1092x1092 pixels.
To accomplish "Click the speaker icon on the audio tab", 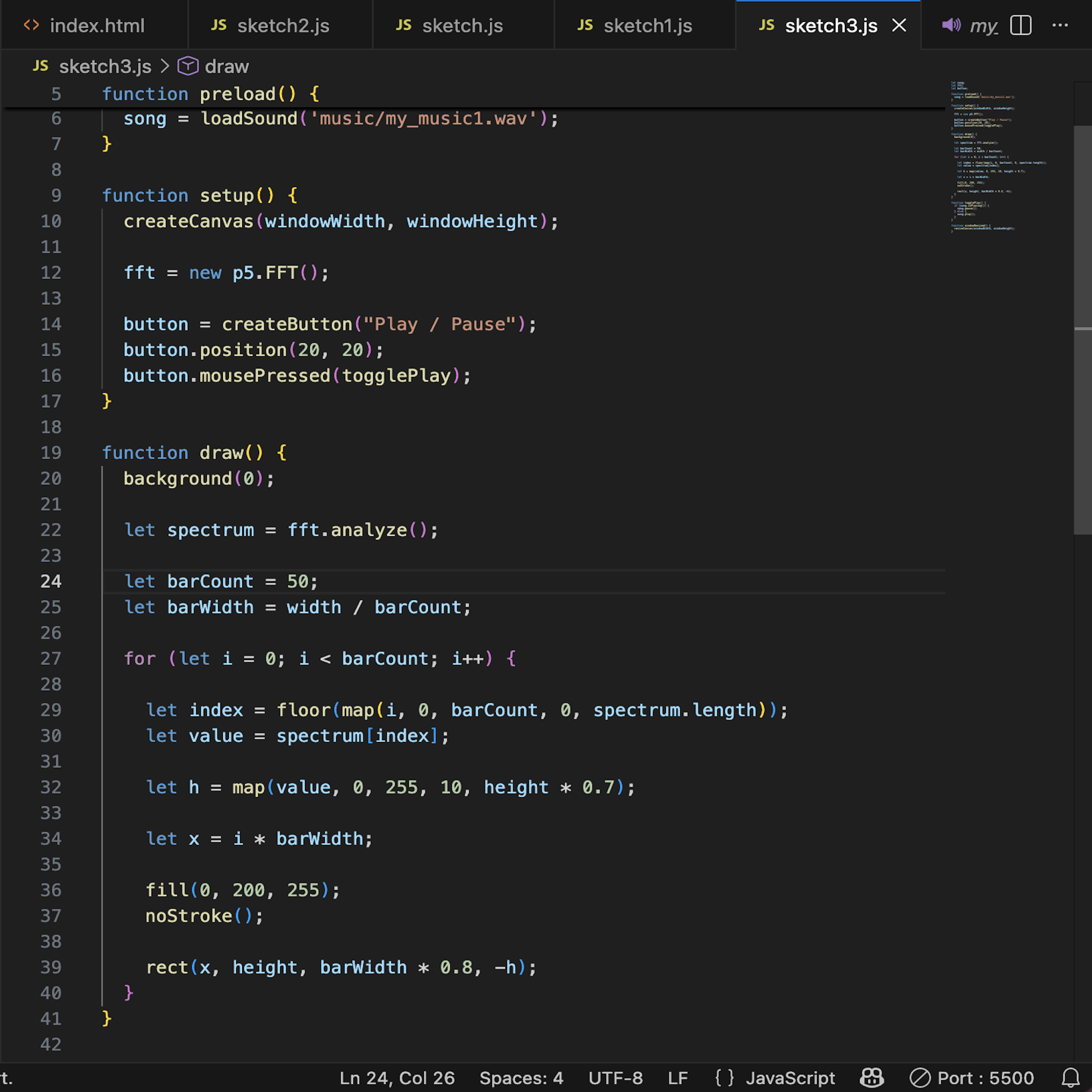I will pyautogui.click(x=951, y=25).
